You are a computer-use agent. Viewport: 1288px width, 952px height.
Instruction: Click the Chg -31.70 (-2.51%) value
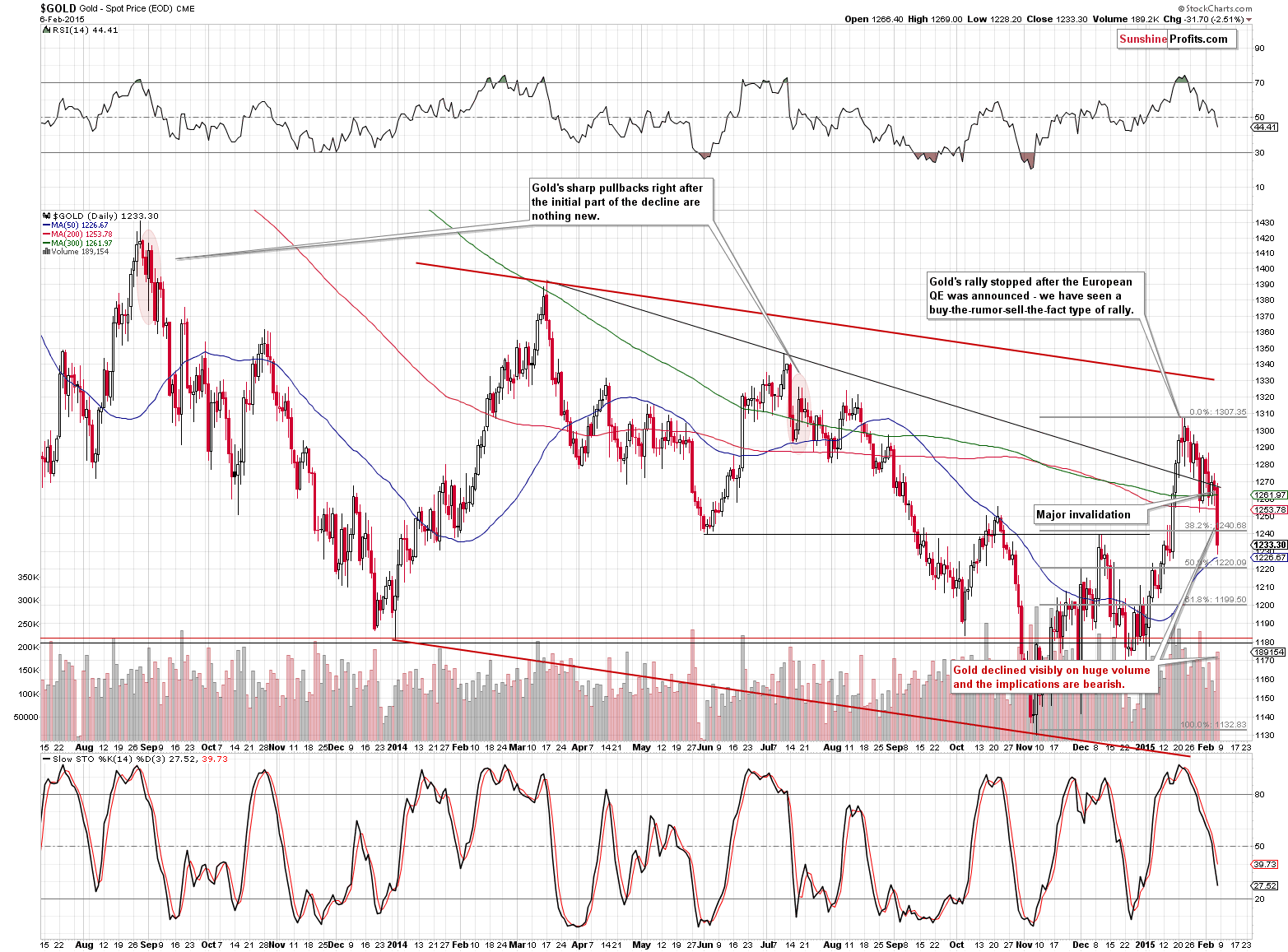(x=1202, y=19)
